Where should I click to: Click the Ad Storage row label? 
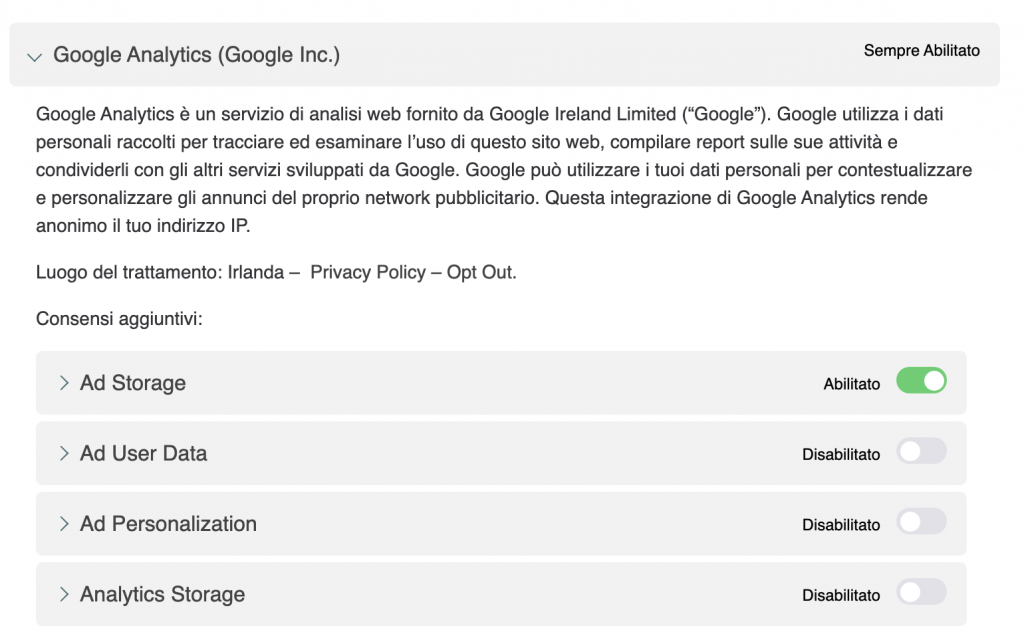pos(133,383)
